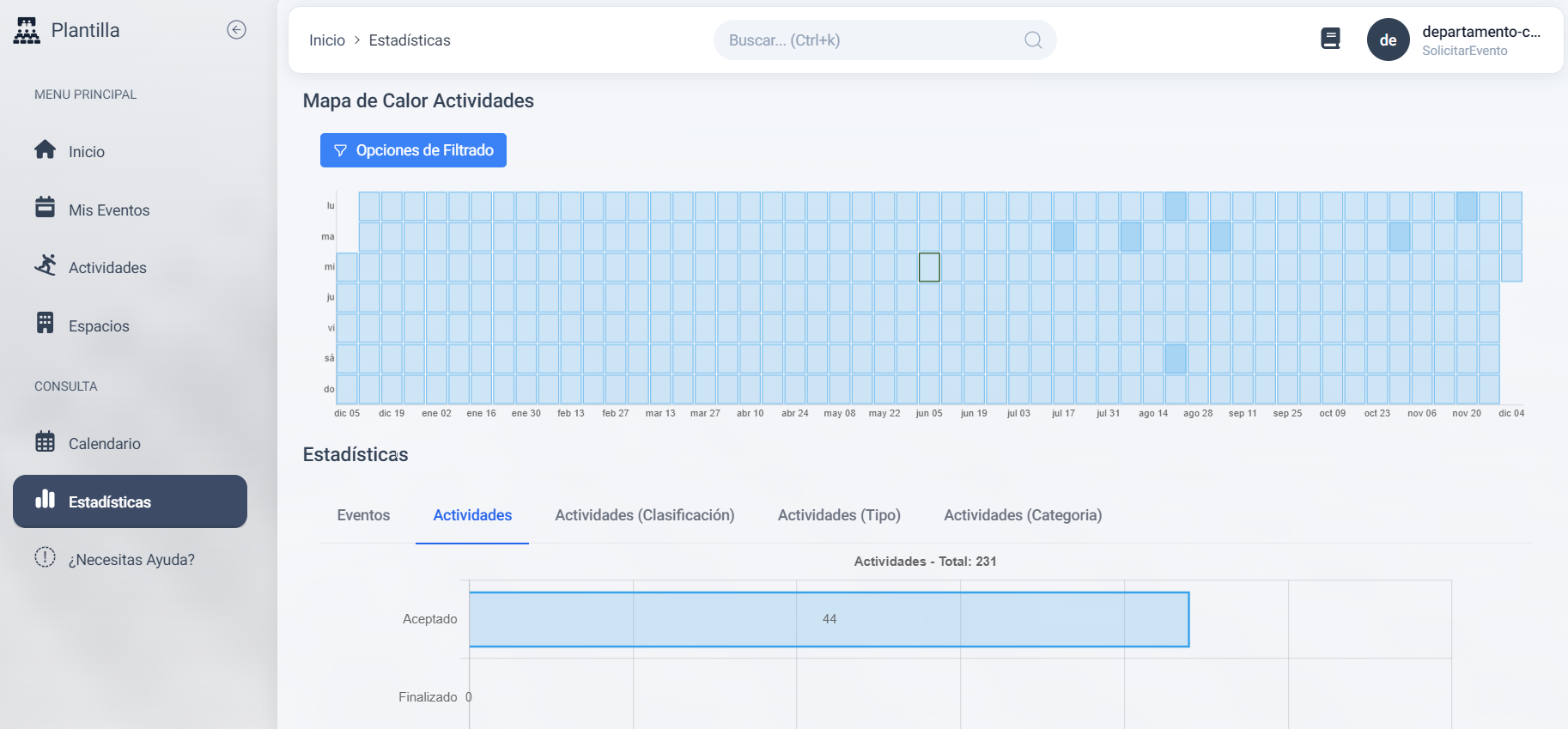The image size is (1568, 729).
Task: Click the 'de' user avatar
Action: [1388, 40]
